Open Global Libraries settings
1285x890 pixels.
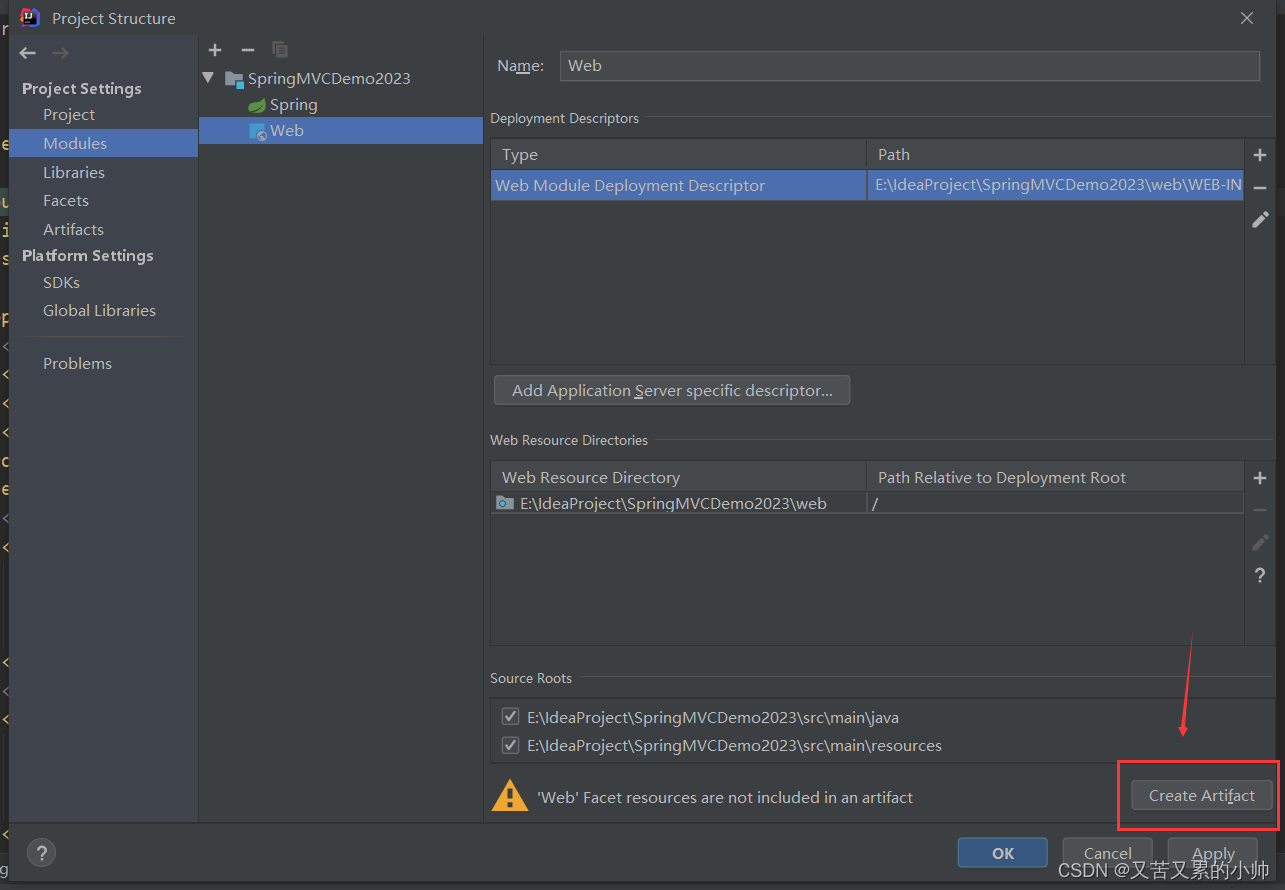click(99, 311)
